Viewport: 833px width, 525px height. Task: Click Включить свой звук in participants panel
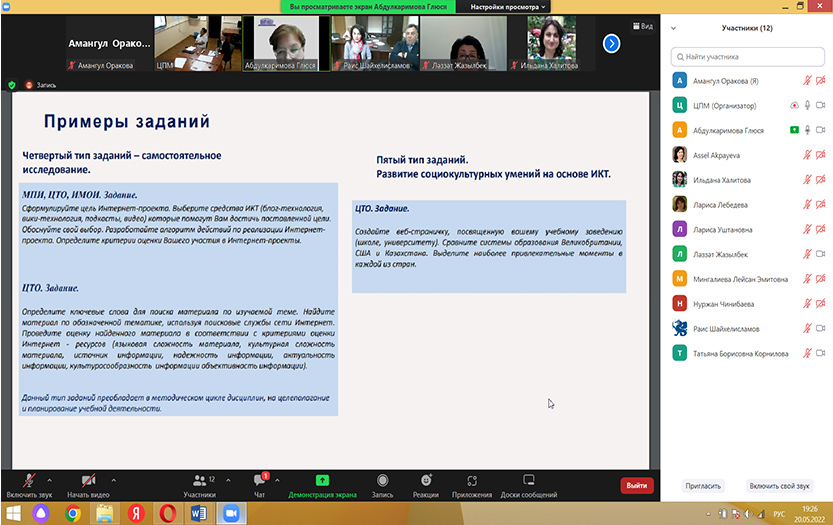point(778,485)
